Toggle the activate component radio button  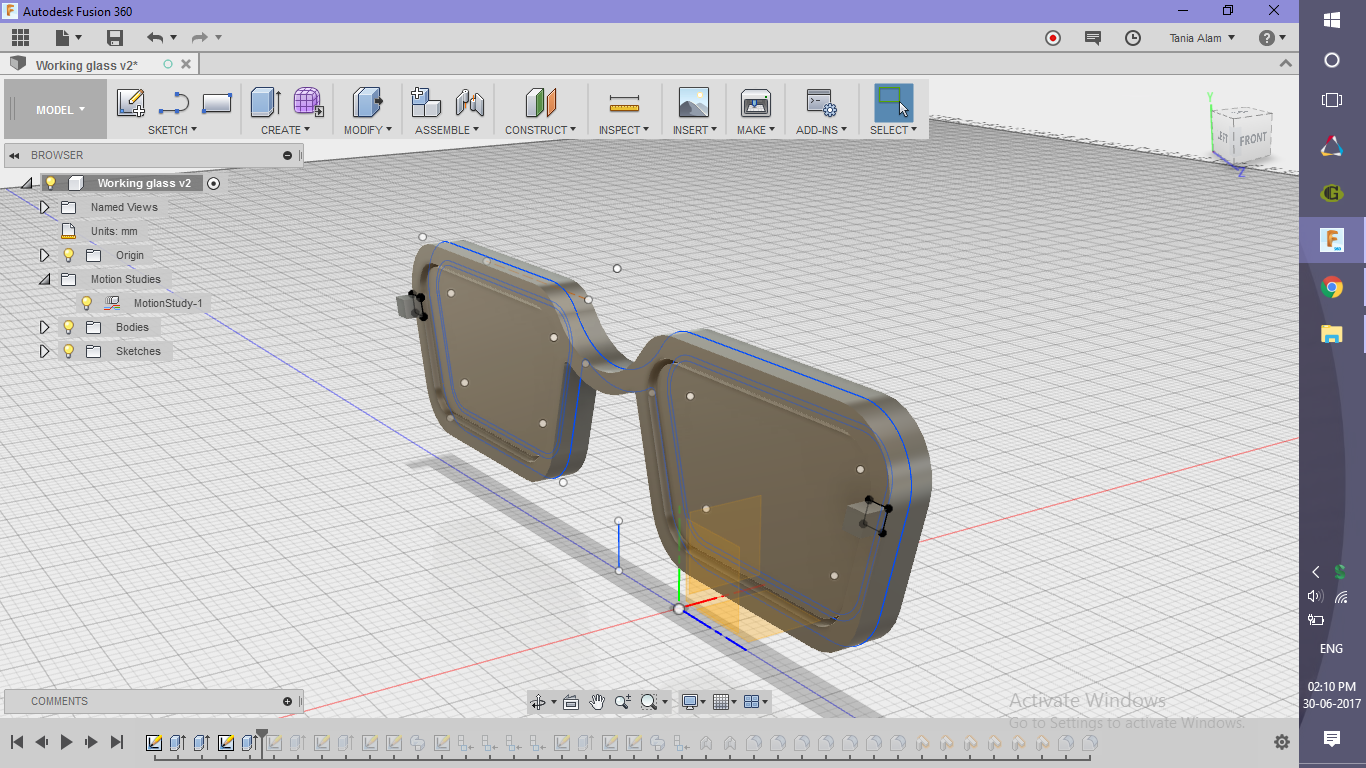[213, 183]
